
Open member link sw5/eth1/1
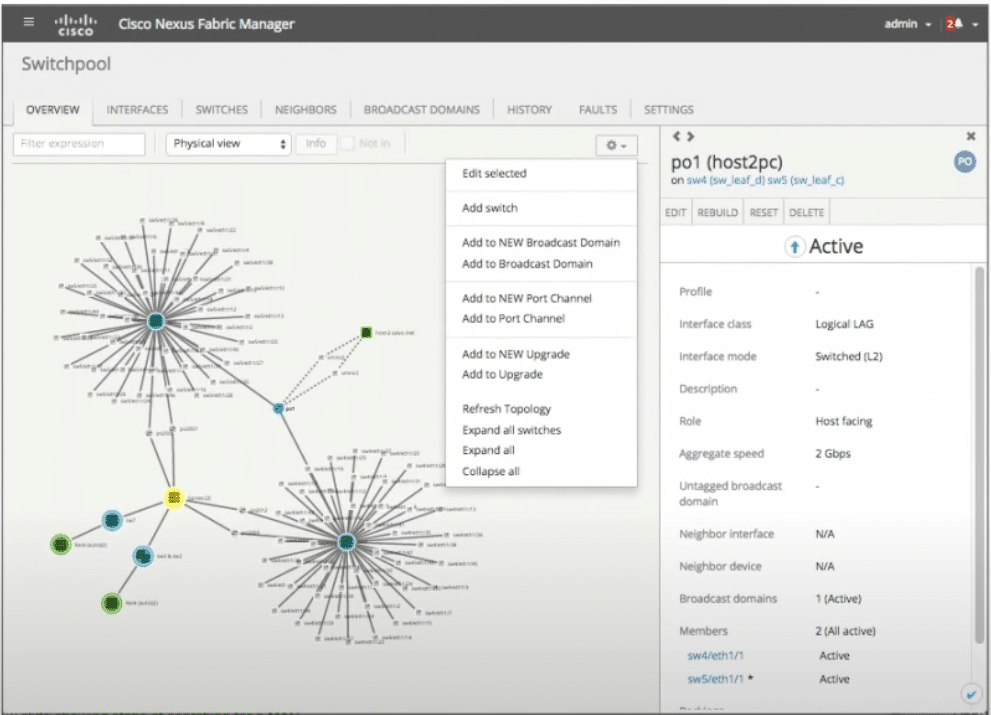715,679
